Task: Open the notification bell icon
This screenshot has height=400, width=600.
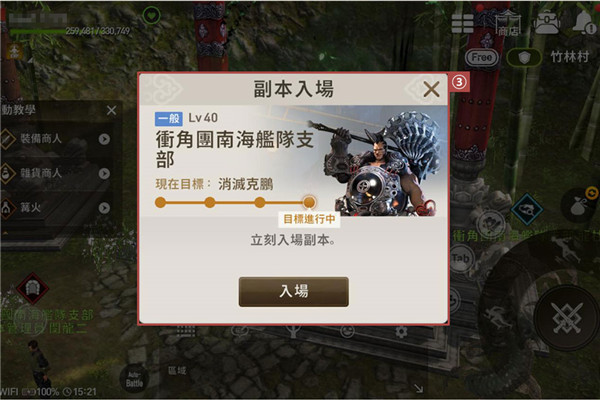Action: pos(585,22)
